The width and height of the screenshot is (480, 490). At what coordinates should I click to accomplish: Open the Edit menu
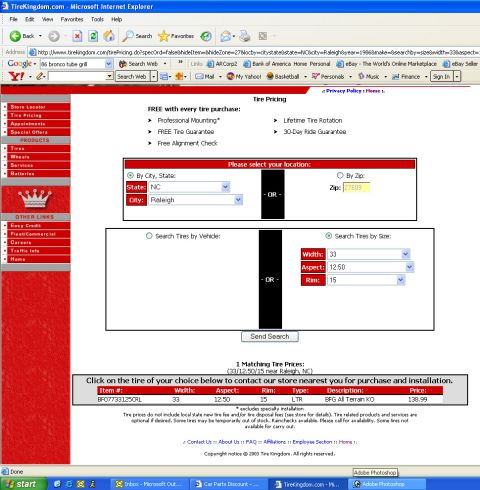[30, 19]
